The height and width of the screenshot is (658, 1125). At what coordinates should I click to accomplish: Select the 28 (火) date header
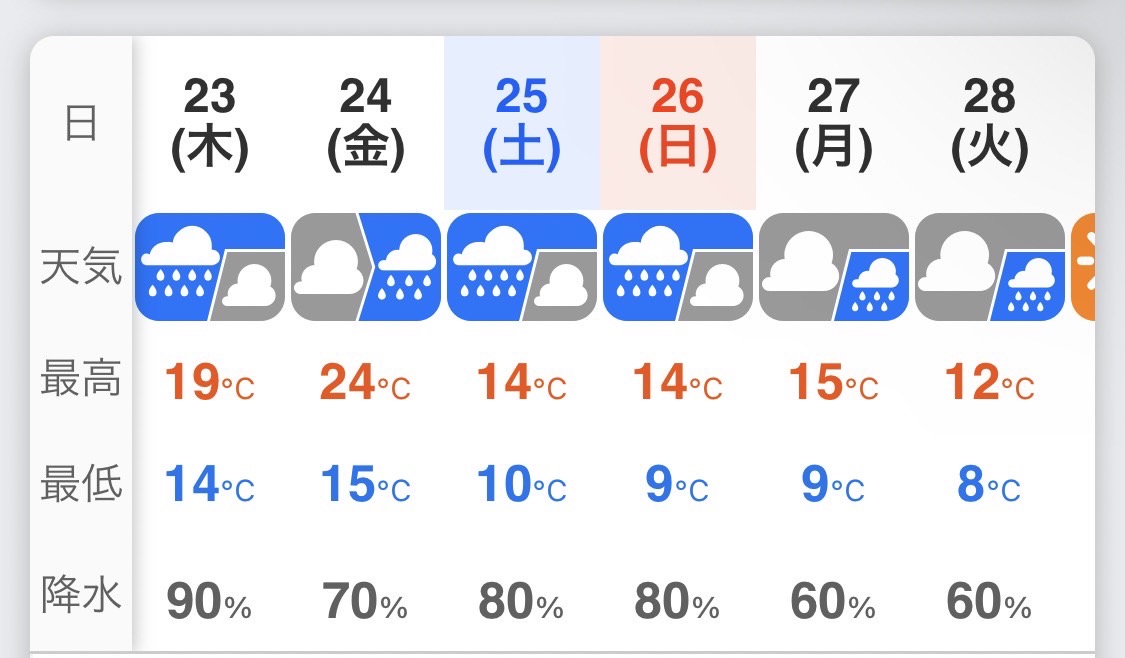coord(990,123)
